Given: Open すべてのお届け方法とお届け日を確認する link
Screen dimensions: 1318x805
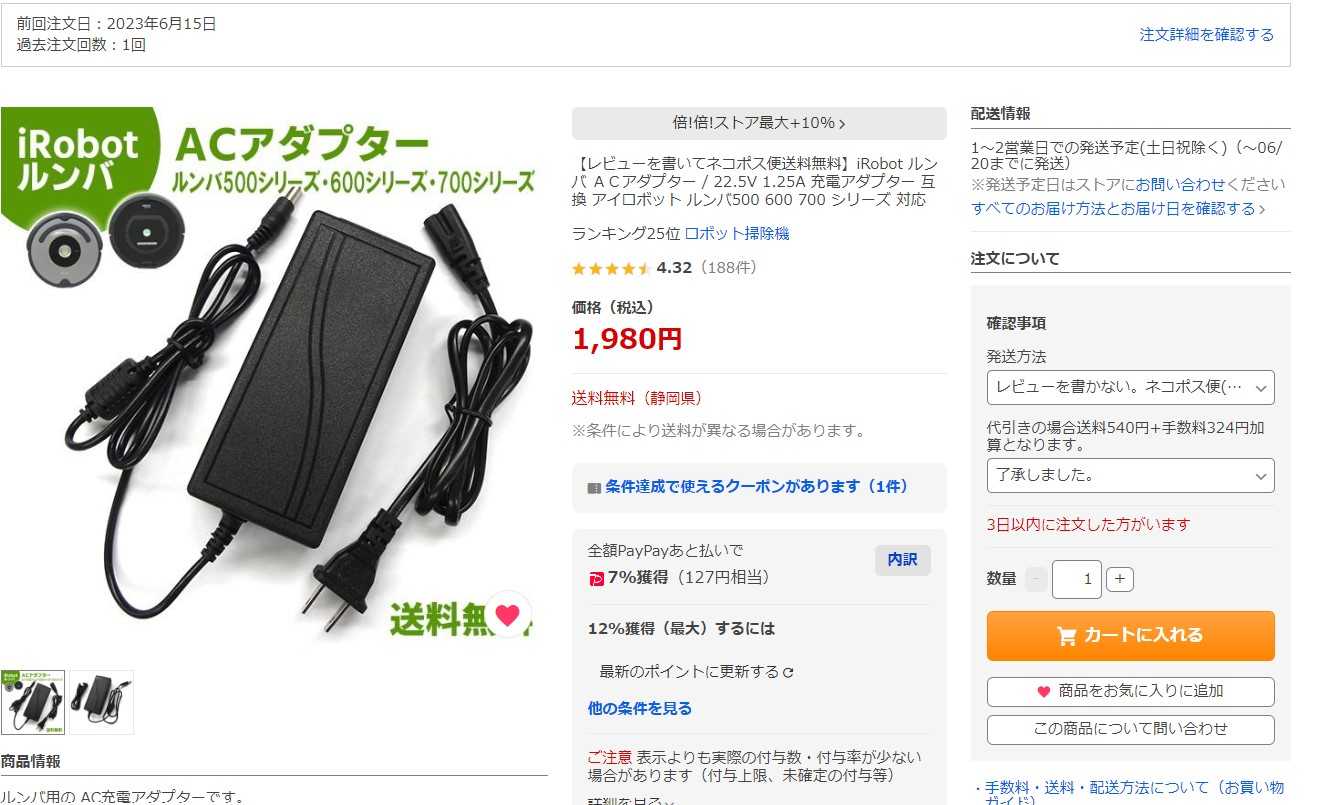Looking at the screenshot, I should 1118,209.
